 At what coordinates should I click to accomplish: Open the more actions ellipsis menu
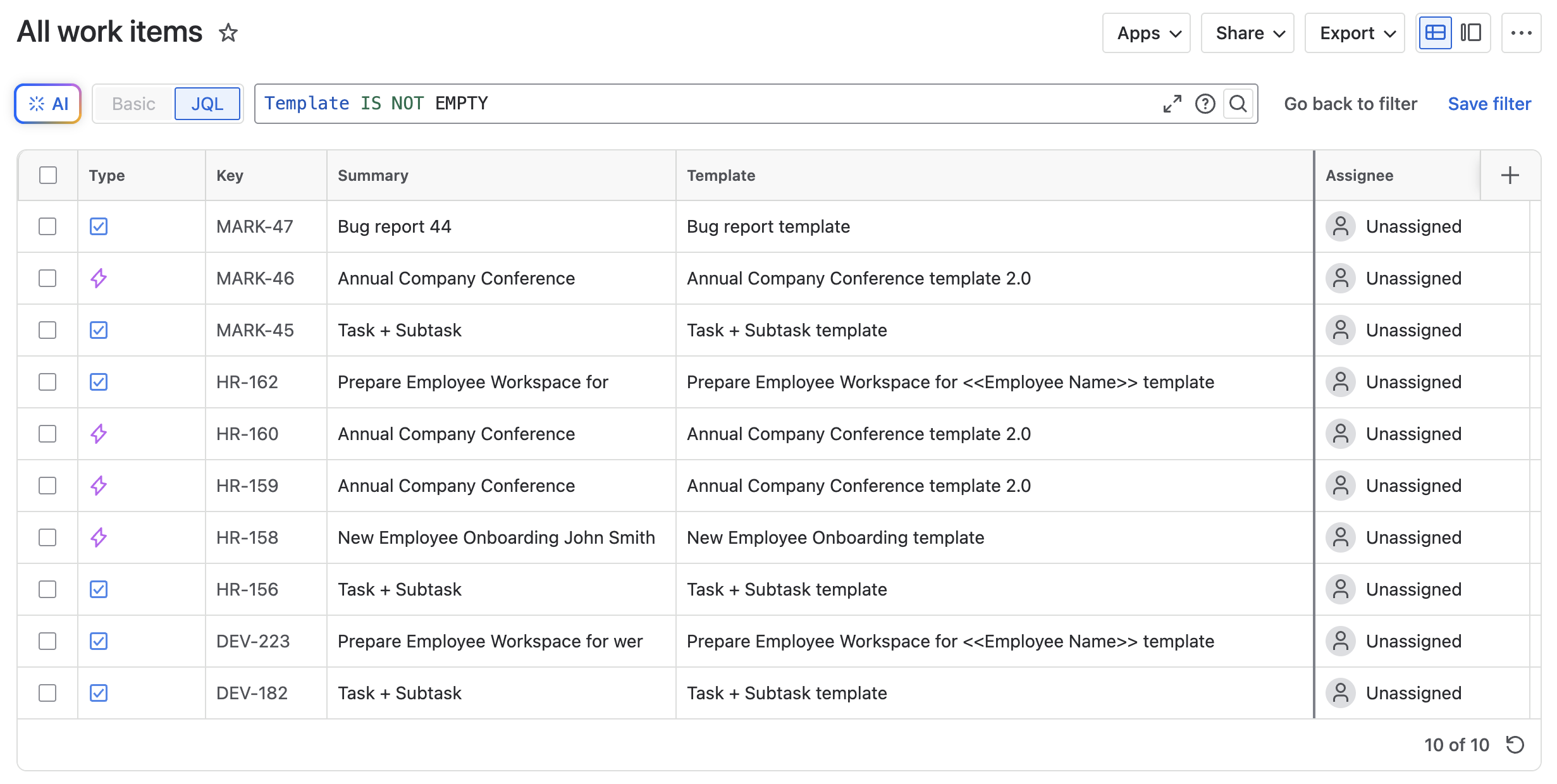click(1521, 33)
